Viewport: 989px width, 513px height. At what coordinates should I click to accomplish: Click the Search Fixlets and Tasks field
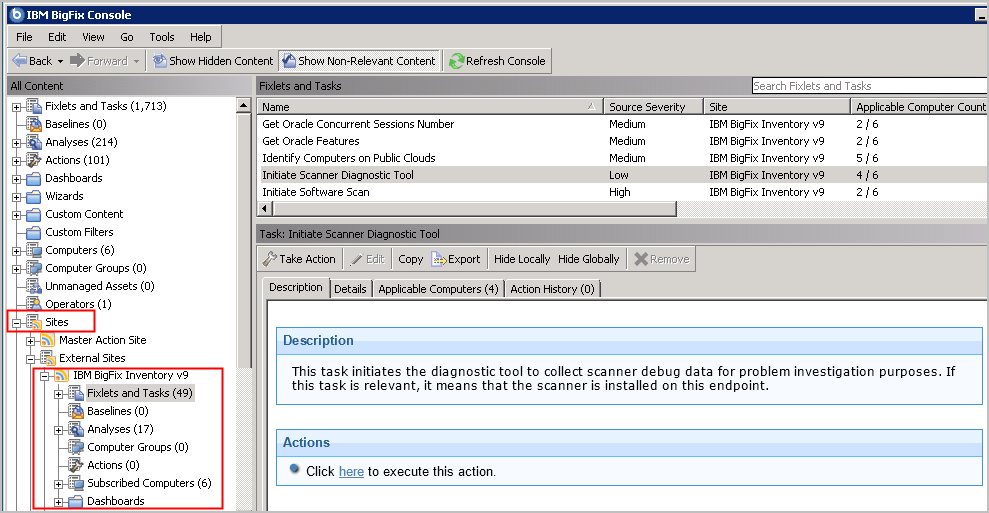pos(866,86)
